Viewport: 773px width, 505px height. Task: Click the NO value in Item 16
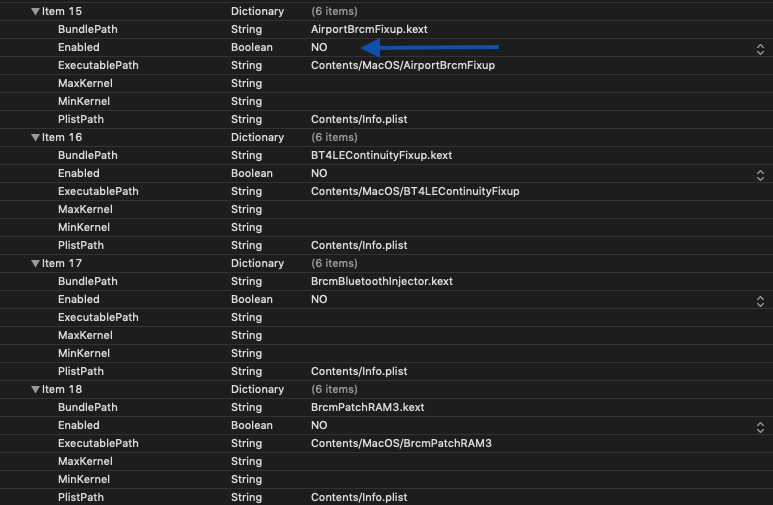pyautogui.click(x=319, y=173)
